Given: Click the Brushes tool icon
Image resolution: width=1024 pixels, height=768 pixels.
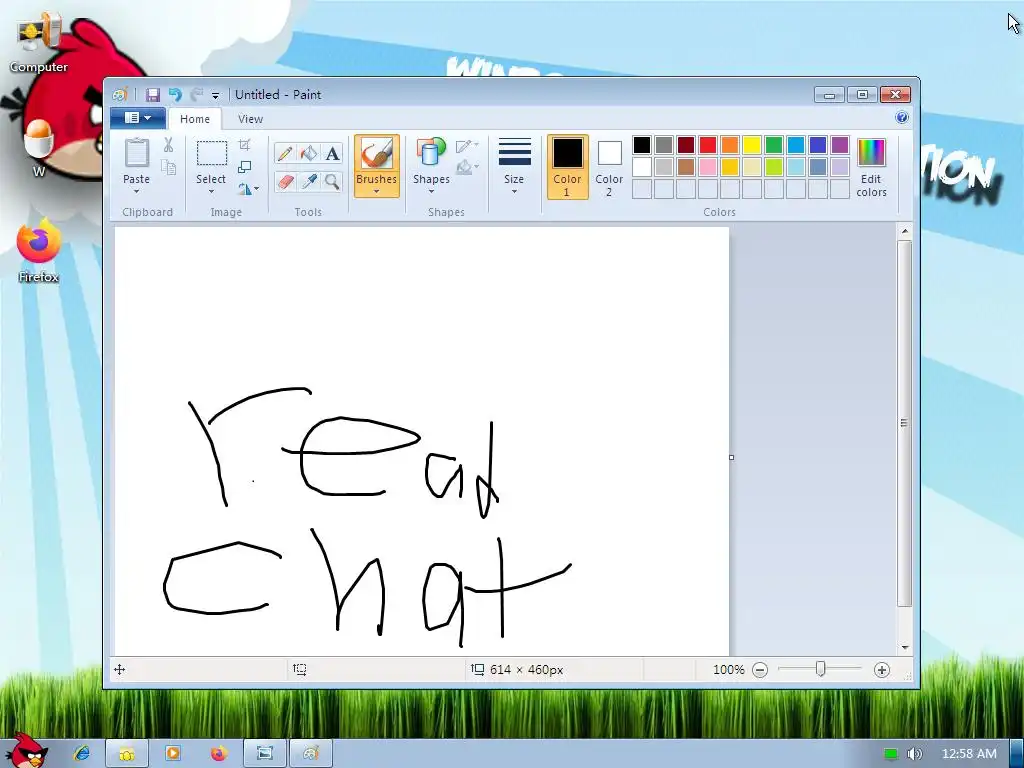Looking at the screenshot, I should click(x=377, y=153).
